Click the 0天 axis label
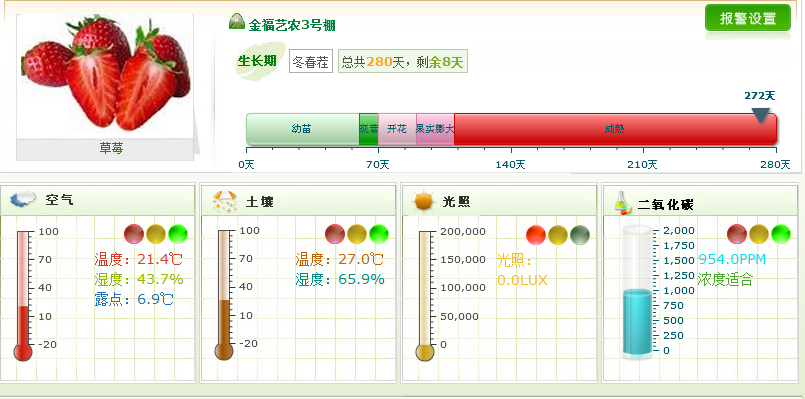805x399 pixels. click(246, 164)
